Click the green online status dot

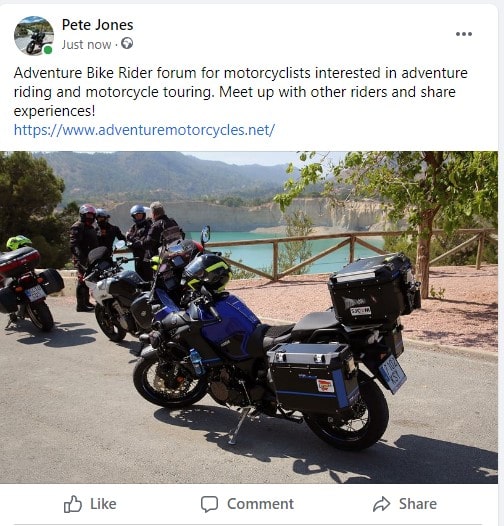[x=48, y=50]
